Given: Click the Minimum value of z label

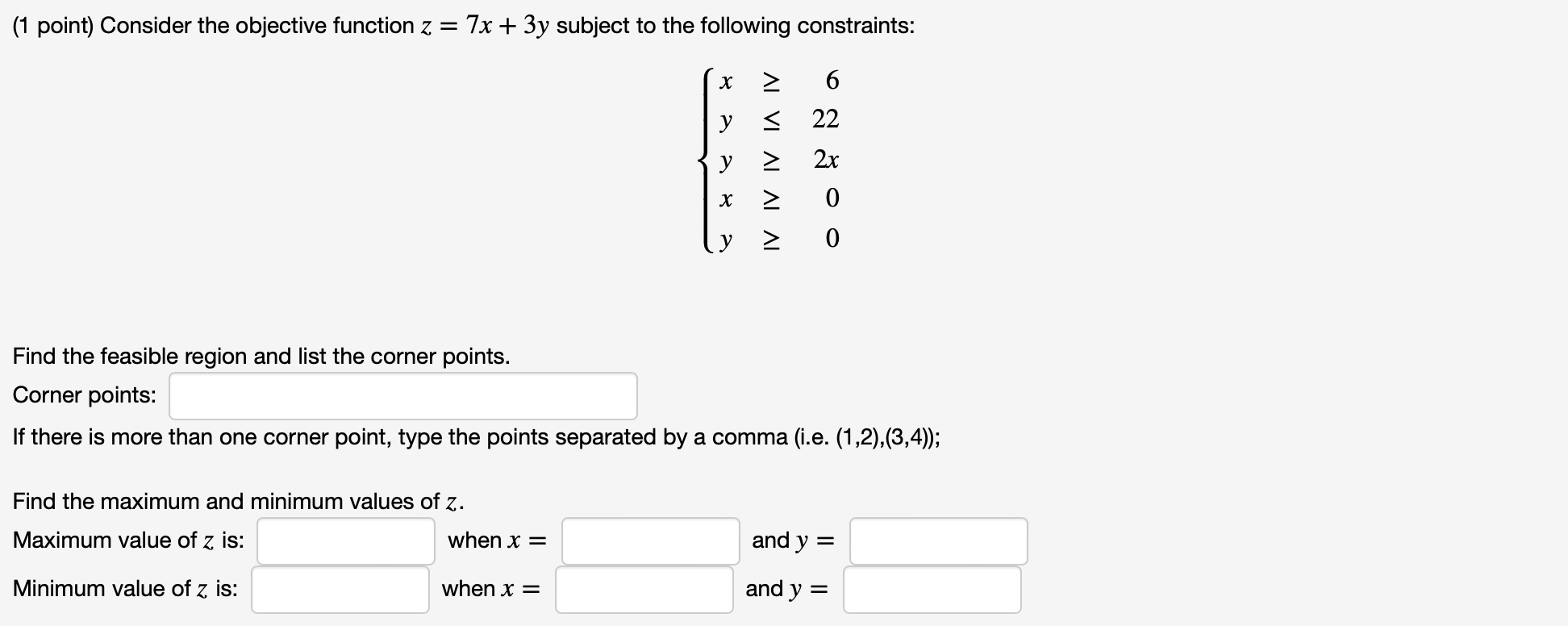Looking at the screenshot, I should tap(124, 589).
